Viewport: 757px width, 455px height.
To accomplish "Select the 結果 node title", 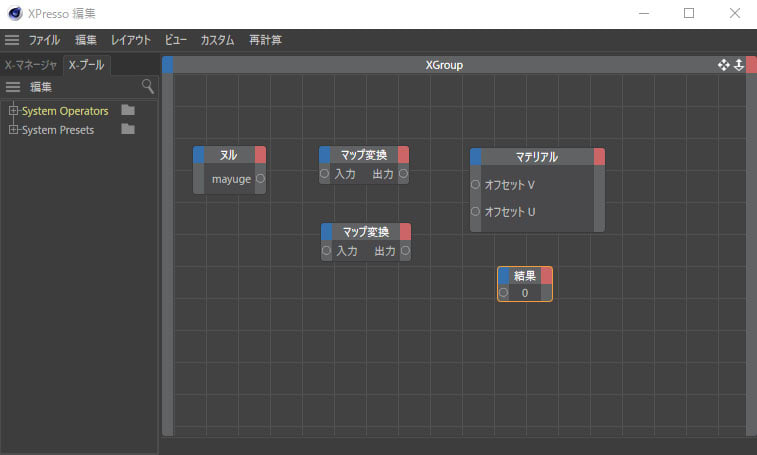I will pos(525,276).
